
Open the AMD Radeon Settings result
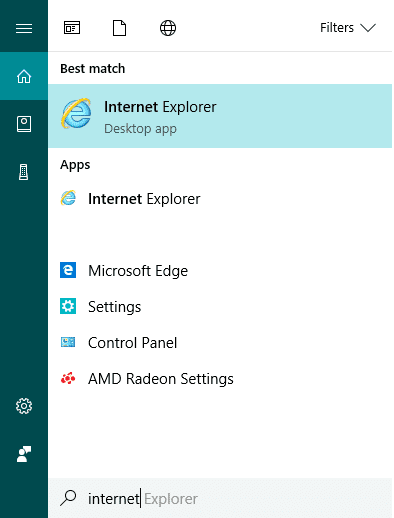(x=220, y=378)
